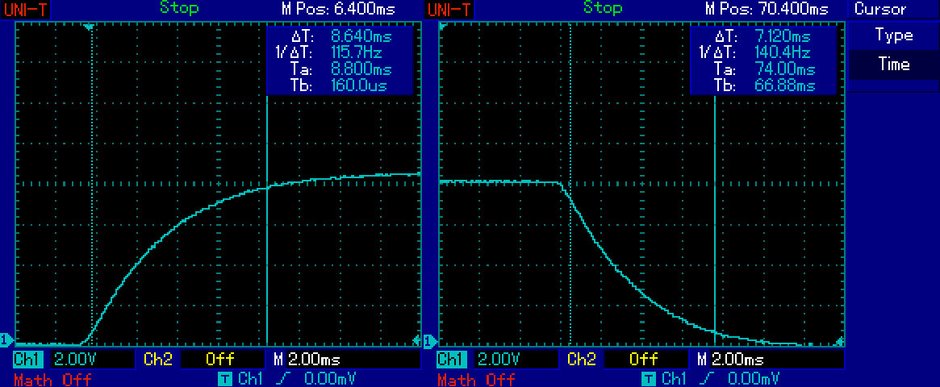Screen dimensions: 940x387
Task: Click the left trigger position marker at top
Action: (89, 27)
